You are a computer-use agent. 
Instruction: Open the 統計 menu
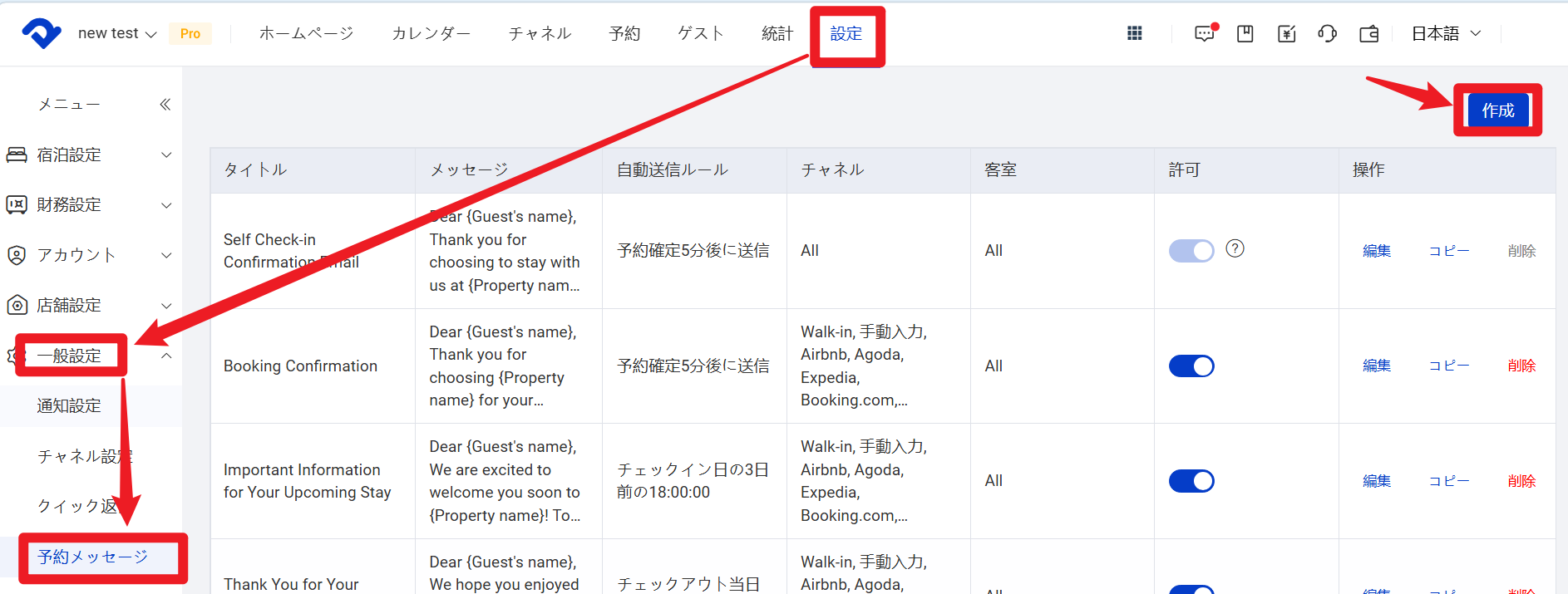(777, 33)
